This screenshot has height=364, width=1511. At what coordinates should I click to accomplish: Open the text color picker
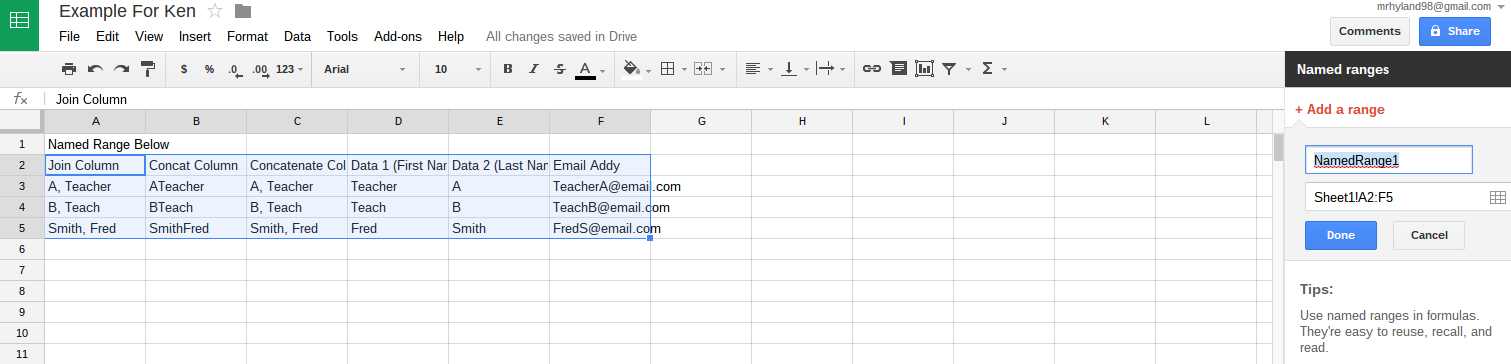(x=586, y=69)
